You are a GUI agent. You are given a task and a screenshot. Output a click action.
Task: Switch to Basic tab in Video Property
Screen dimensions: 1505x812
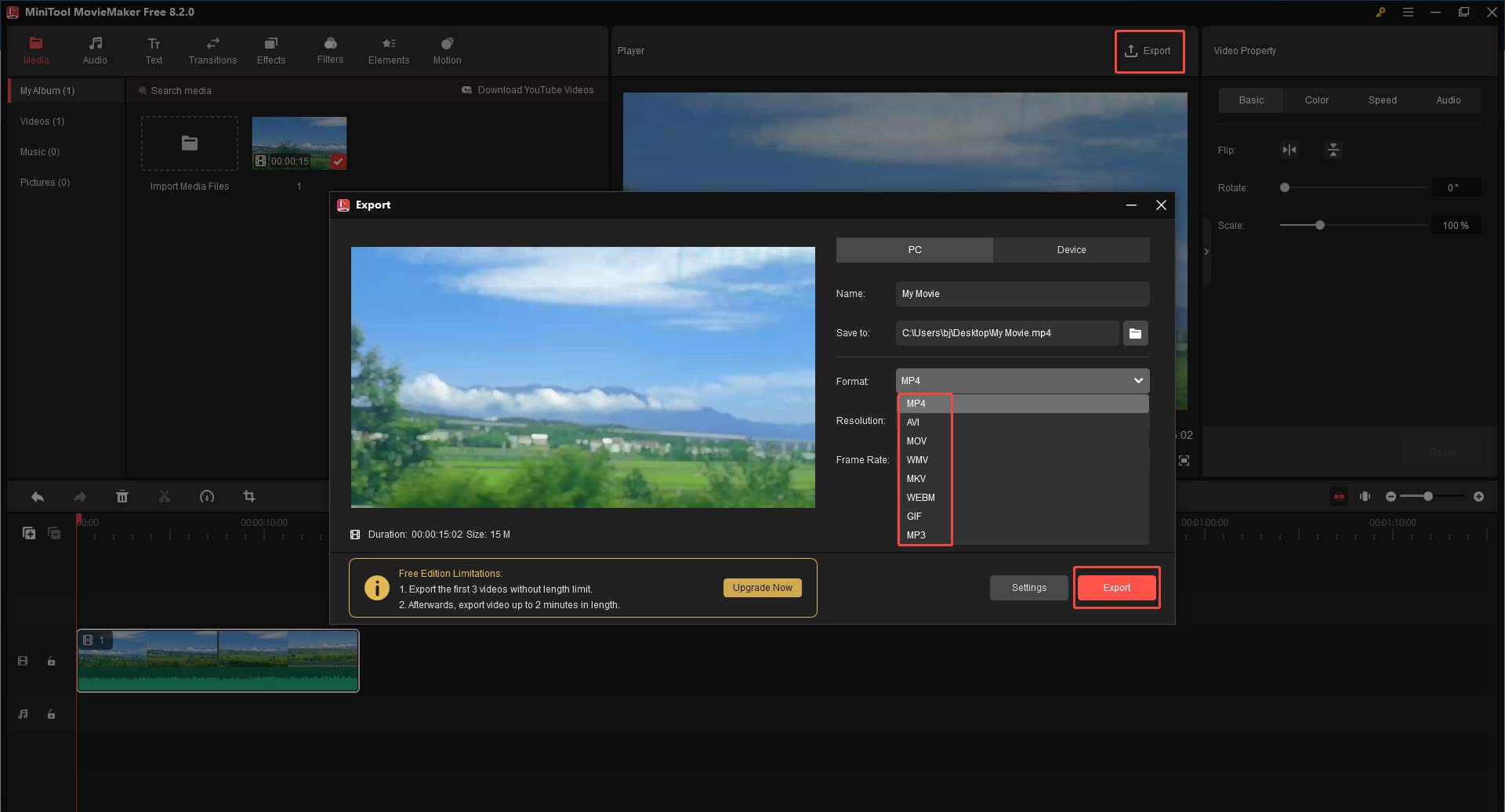(x=1251, y=100)
